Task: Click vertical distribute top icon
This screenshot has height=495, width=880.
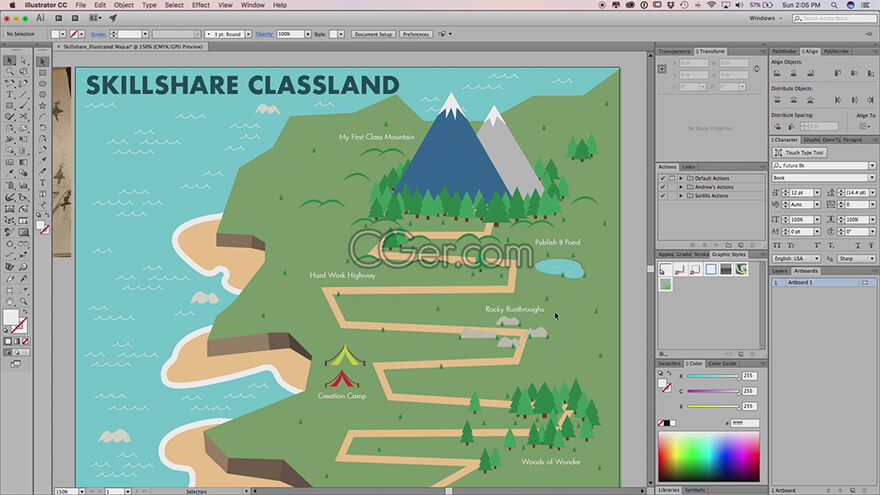Action: coord(777,100)
